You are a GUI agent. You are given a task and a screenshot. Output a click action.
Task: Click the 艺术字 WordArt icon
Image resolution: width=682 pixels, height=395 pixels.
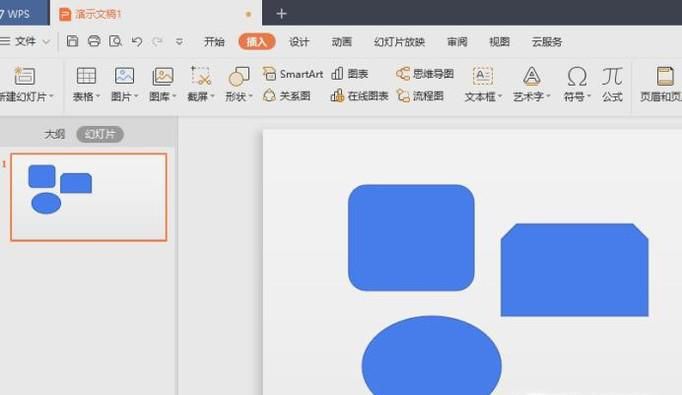click(531, 76)
